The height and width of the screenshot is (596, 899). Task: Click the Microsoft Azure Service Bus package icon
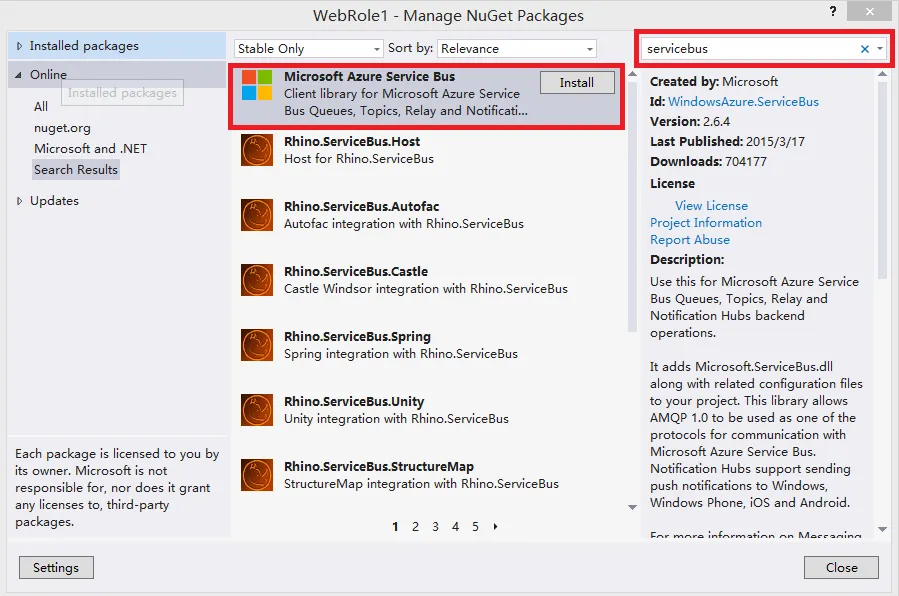pyautogui.click(x=256, y=85)
